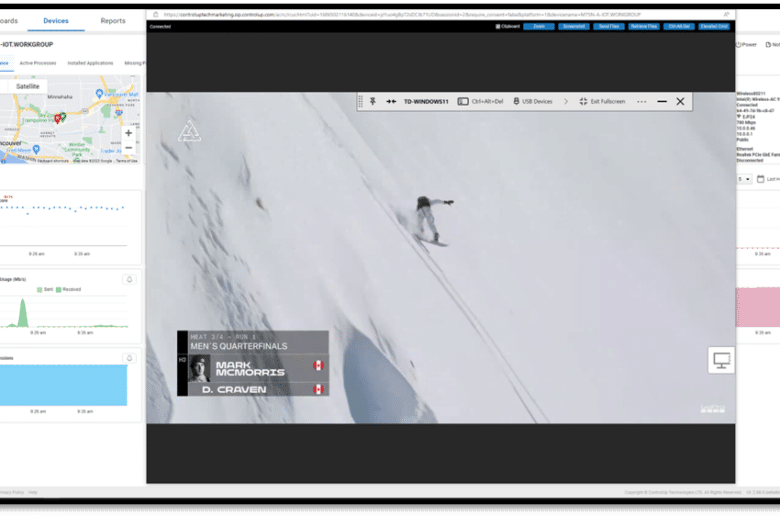Screen dimensions: 780x516
Task: Pin the remote session toolbar
Action: click(373, 102)
